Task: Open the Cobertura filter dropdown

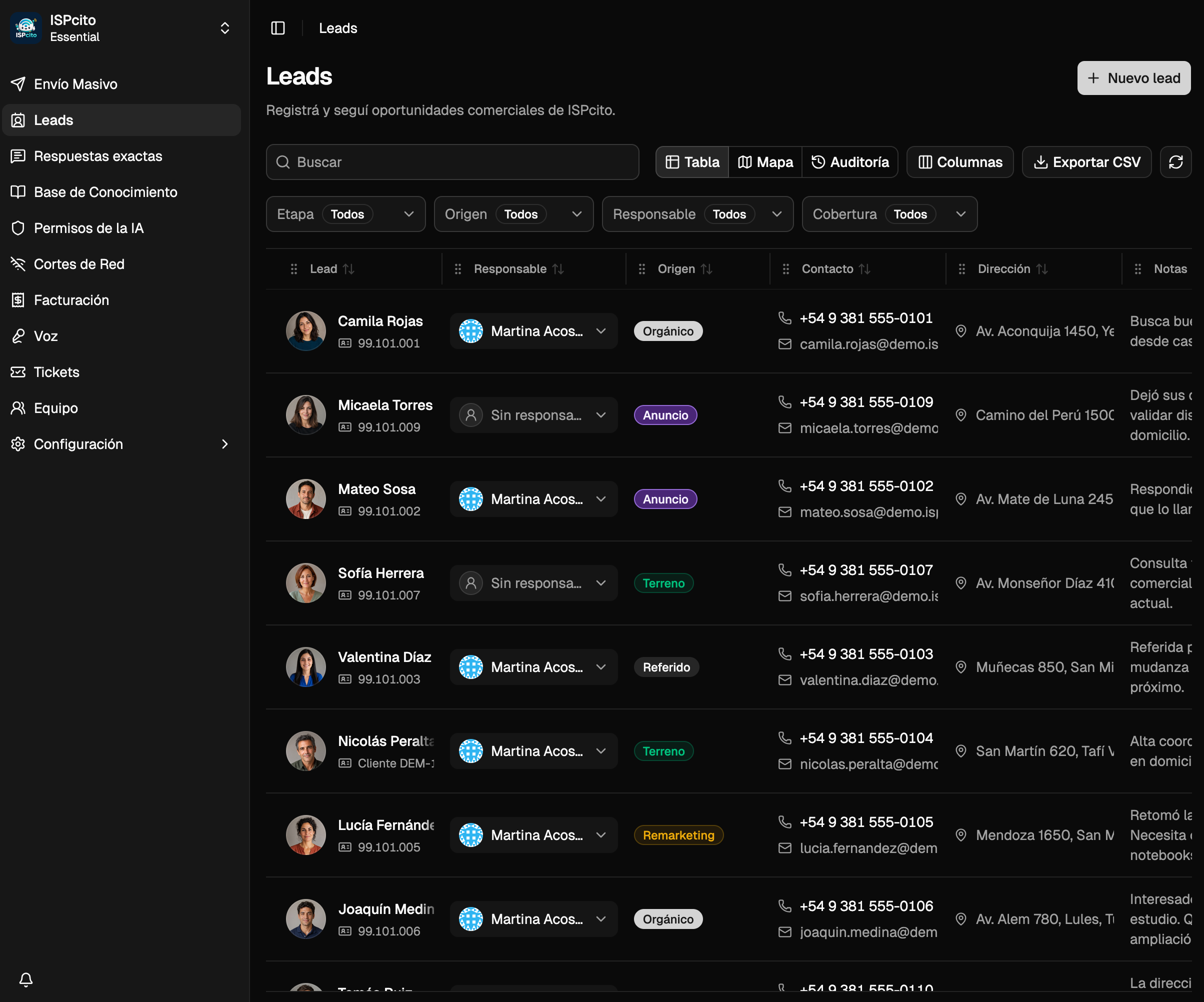Action: click(x=890, y=214)
